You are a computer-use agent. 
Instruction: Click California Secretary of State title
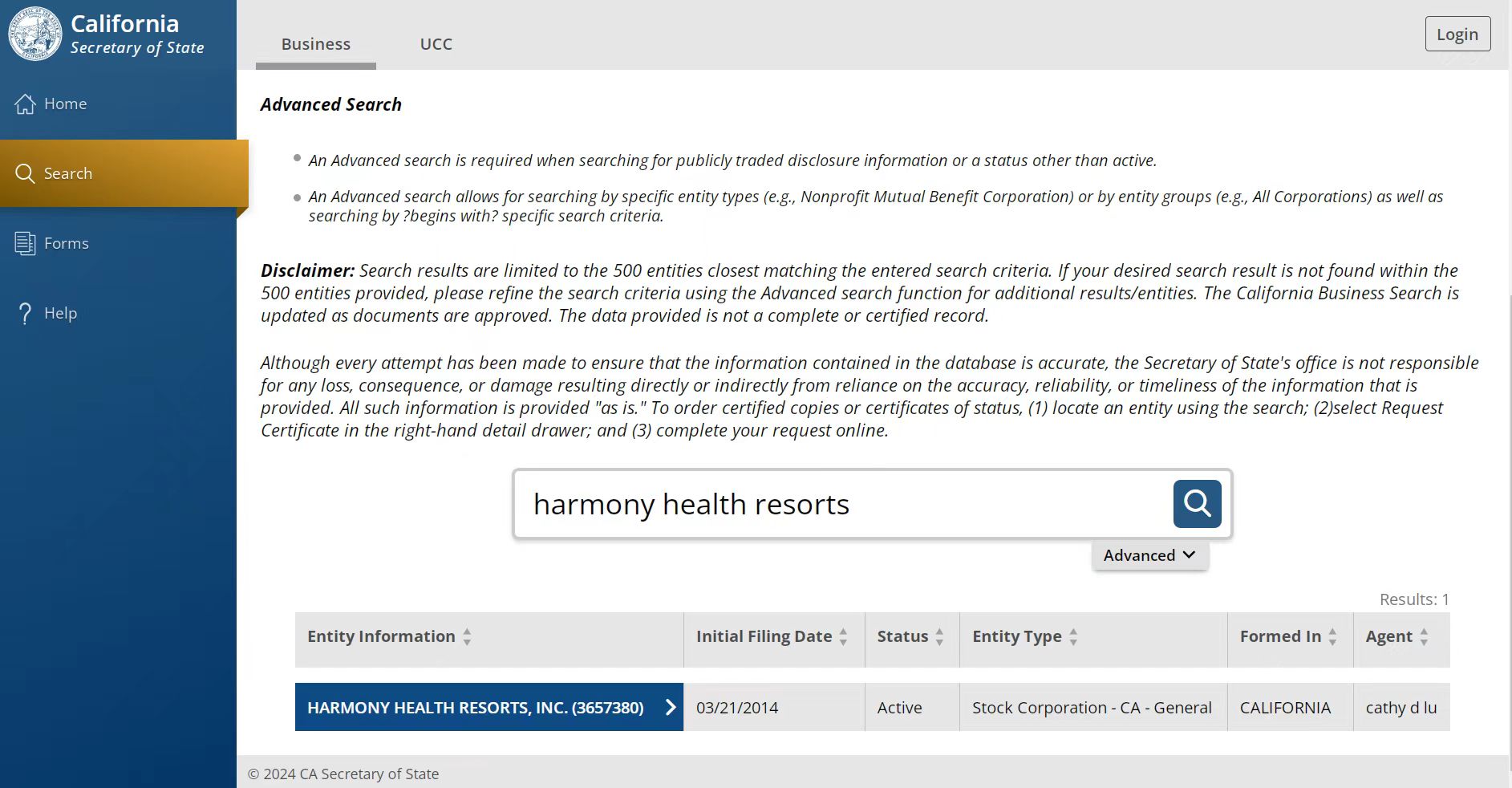(137, 35)
